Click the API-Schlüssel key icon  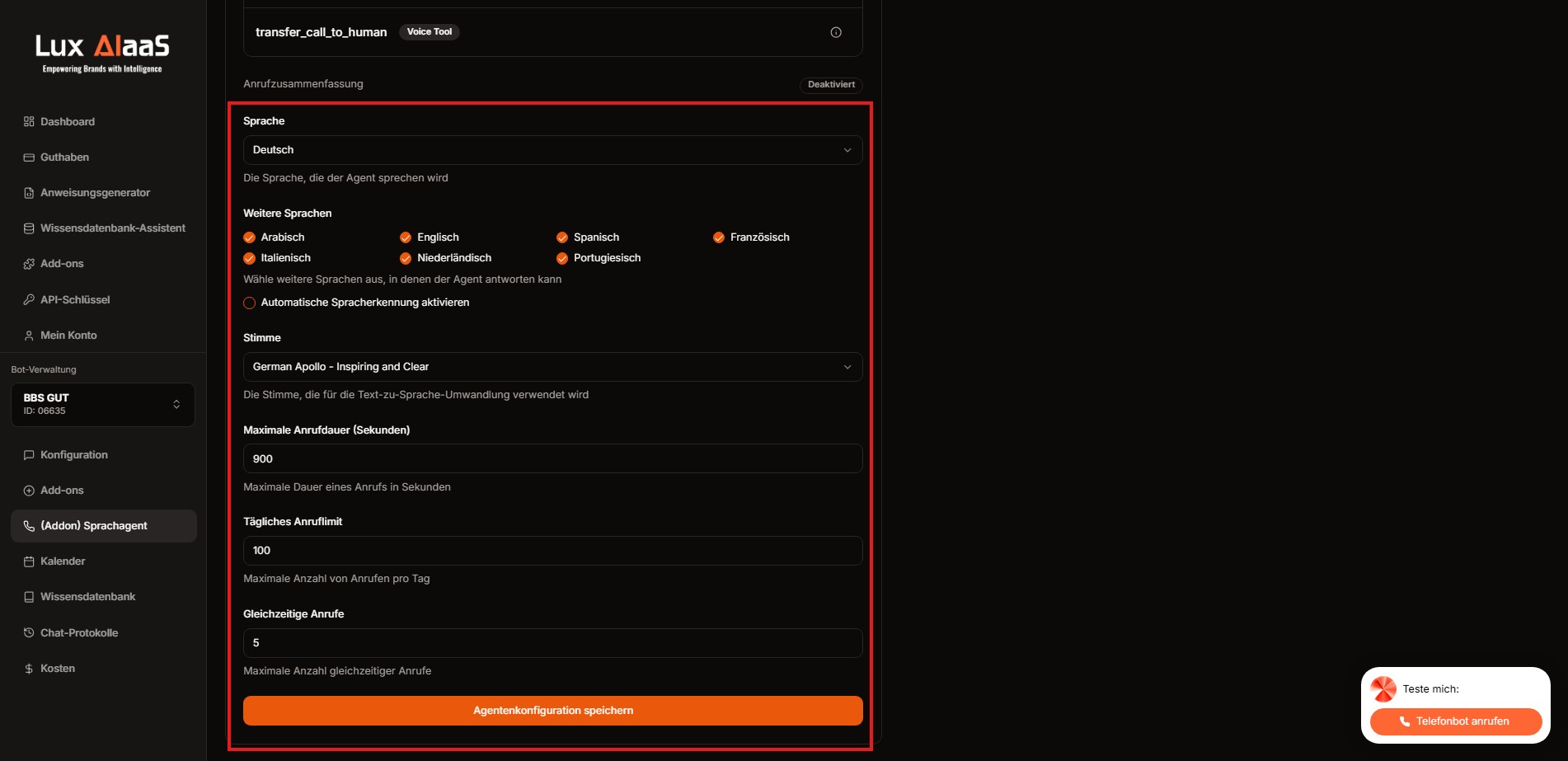coord(29,300)
